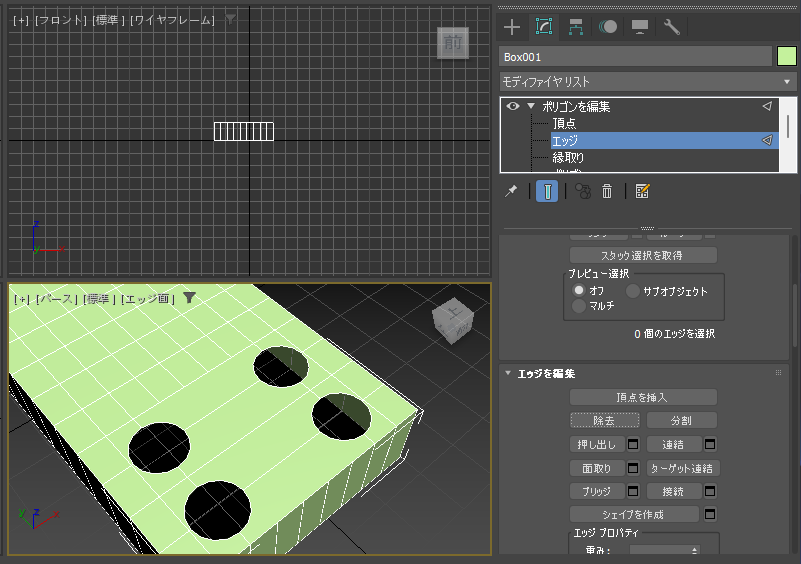The image size is (801, 564).
Task: Select the 縁取り sub-object level
Action: tap(568, 157)
